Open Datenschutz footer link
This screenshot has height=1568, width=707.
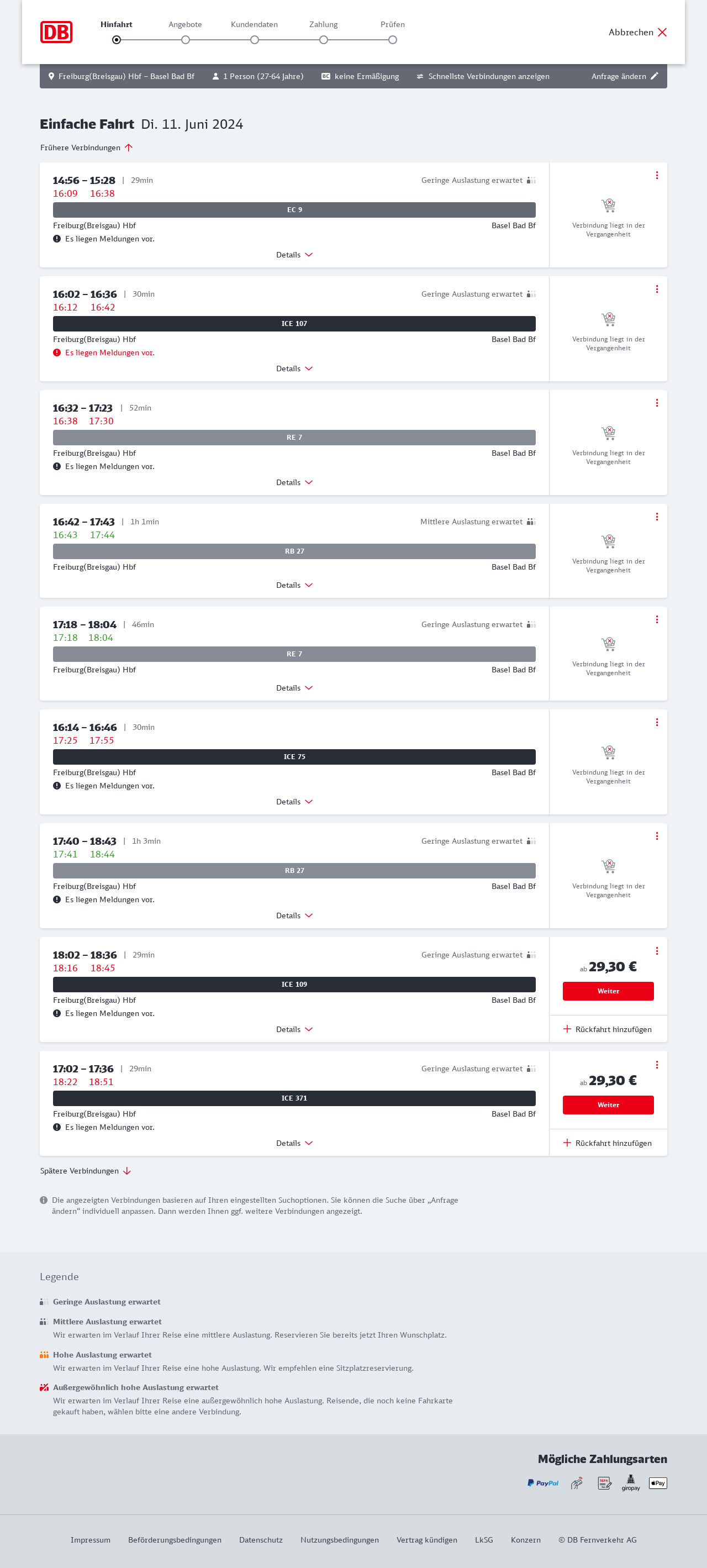[260, 1539]
